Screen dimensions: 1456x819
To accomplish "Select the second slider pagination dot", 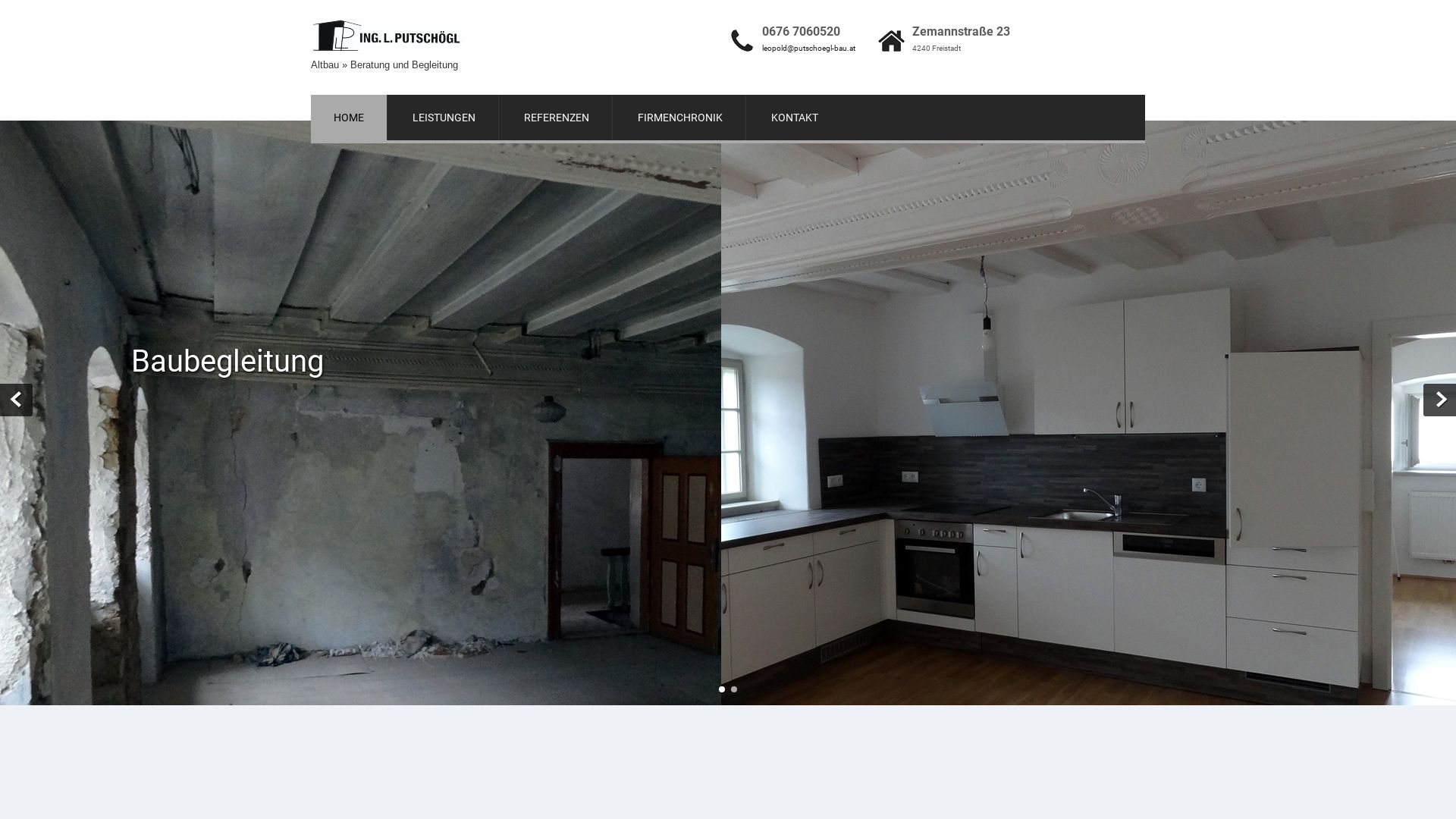I will 734,689.
